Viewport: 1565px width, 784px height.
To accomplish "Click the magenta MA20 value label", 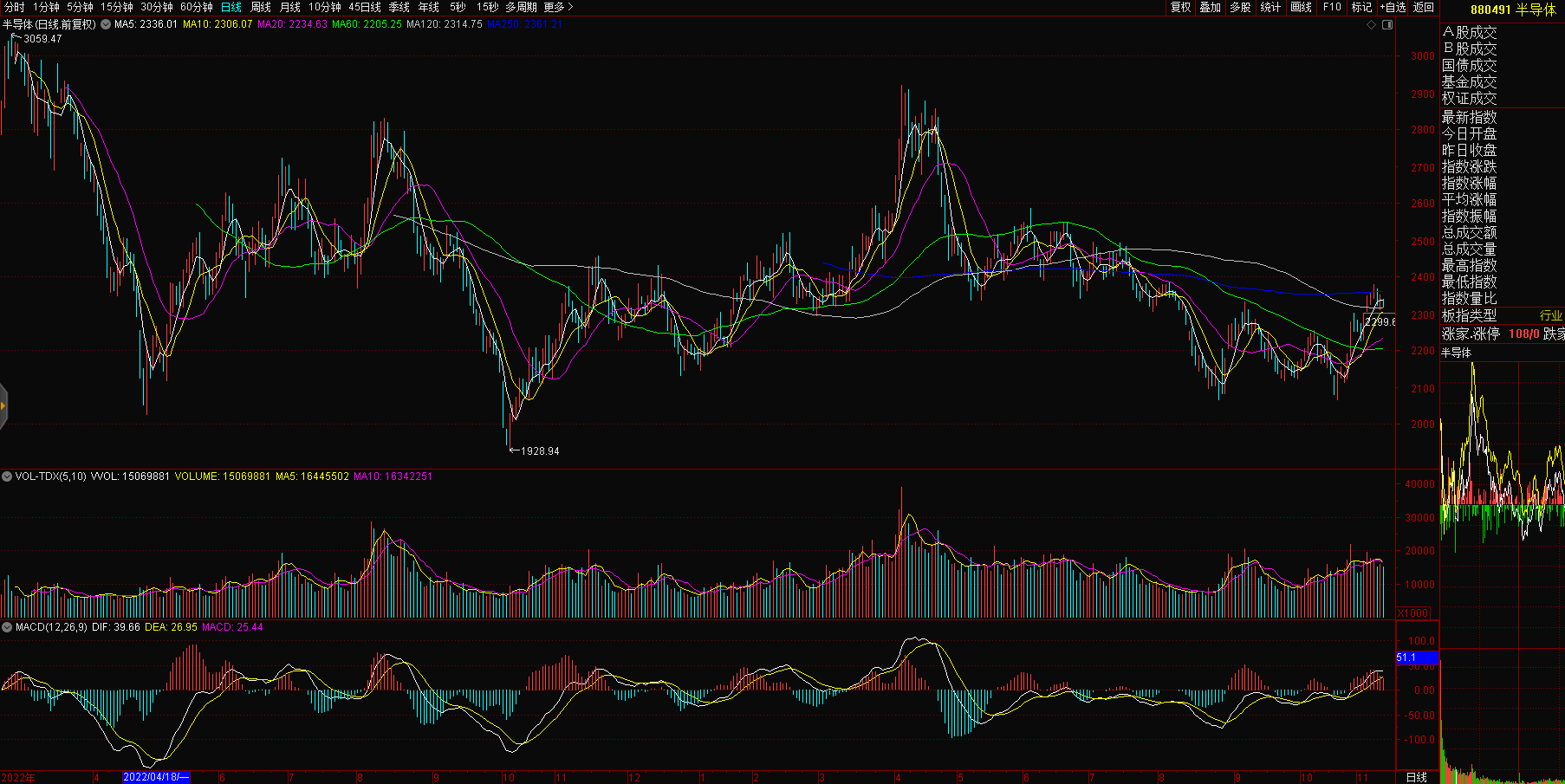I will (292, 24).
